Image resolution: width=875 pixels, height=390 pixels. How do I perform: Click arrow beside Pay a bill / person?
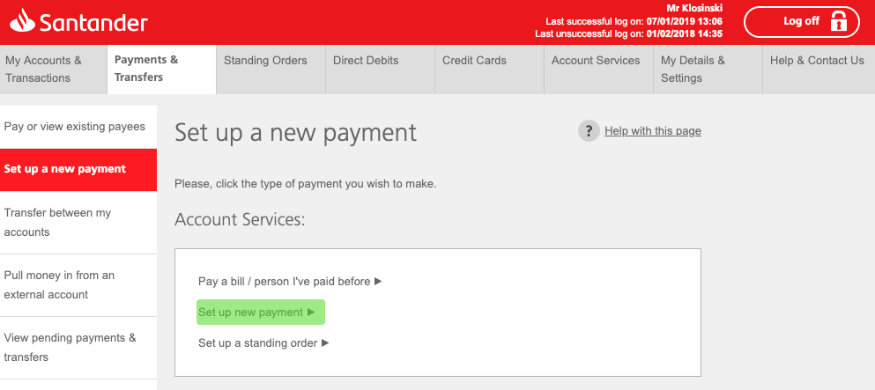click(x=378, y=281)
